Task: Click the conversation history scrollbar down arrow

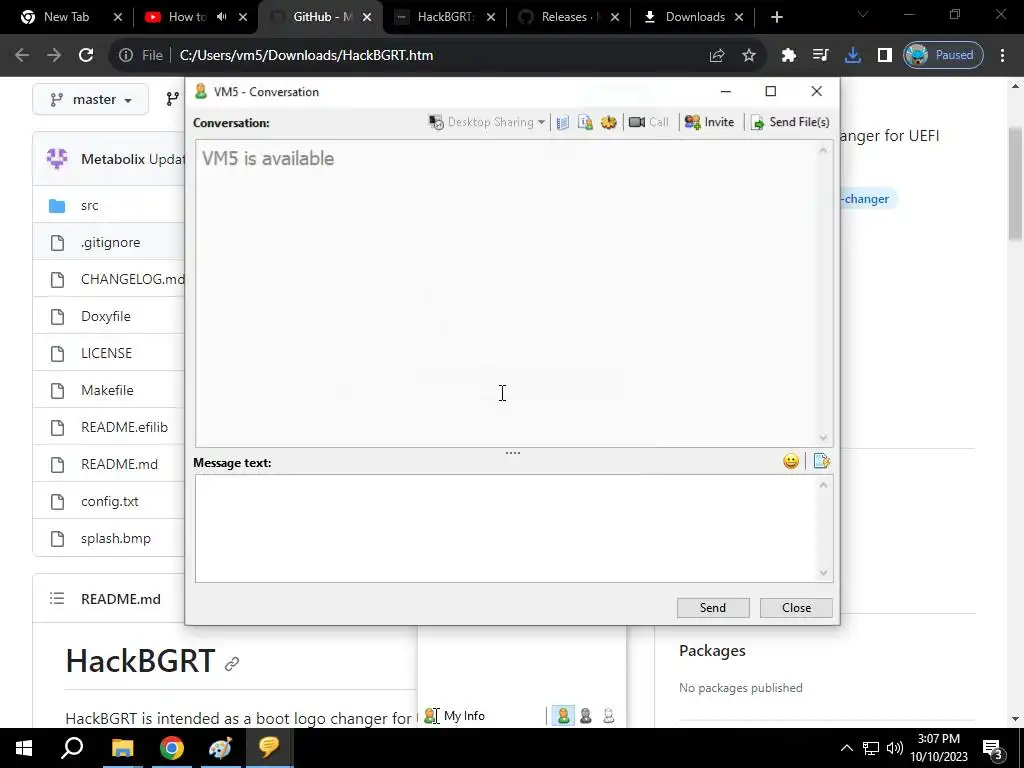Action: 824,438
